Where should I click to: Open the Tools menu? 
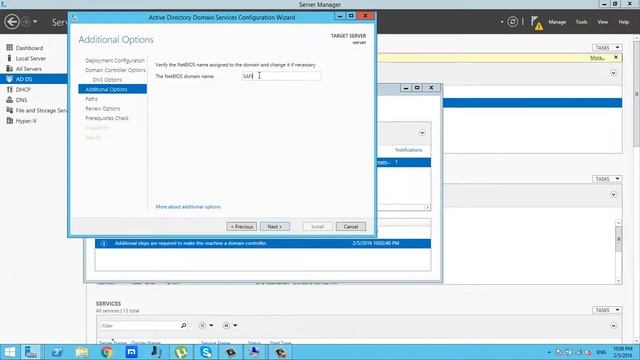(581, 22)
